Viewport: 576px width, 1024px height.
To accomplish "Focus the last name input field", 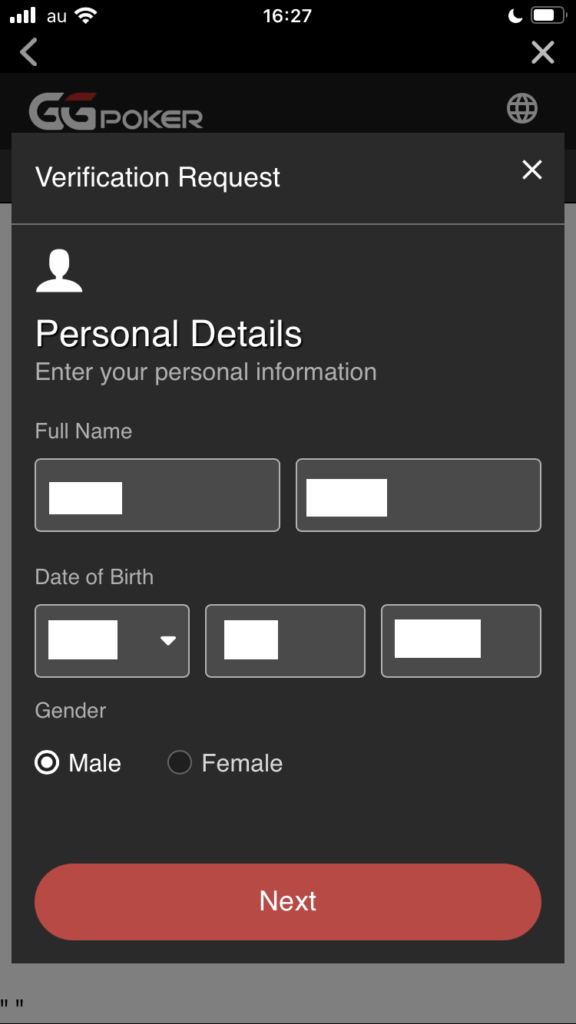I will tap(419, 495).
